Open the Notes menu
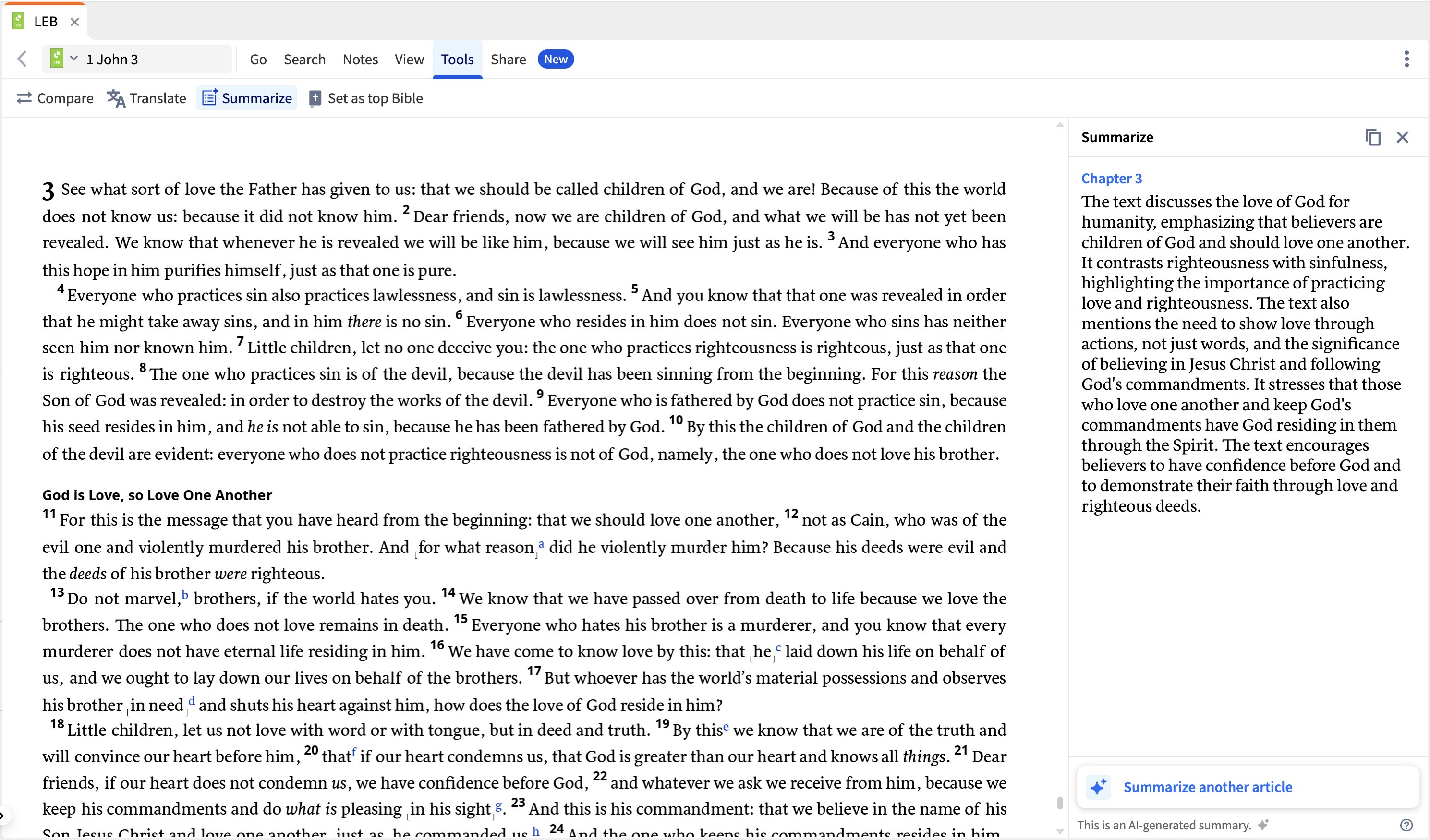 point(360,60)
